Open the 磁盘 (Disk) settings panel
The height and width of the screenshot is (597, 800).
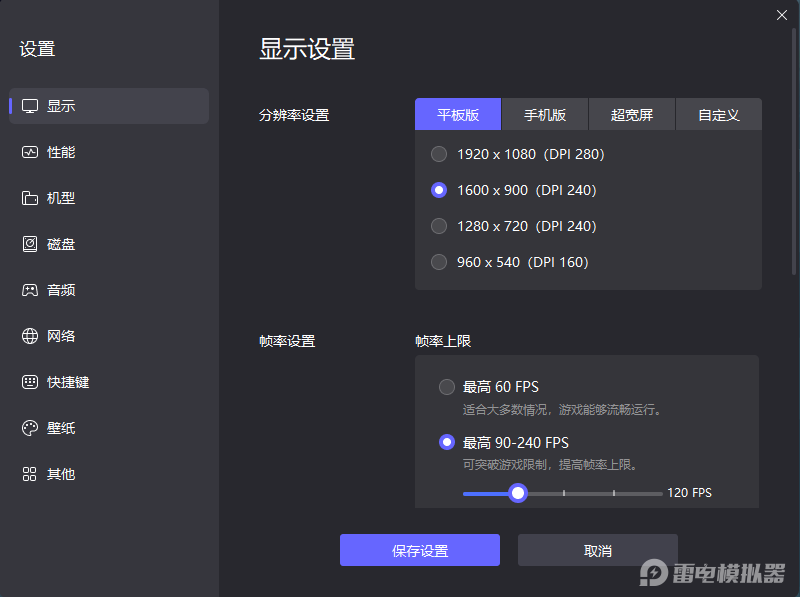pyautogui.click(x=60, y=244)
